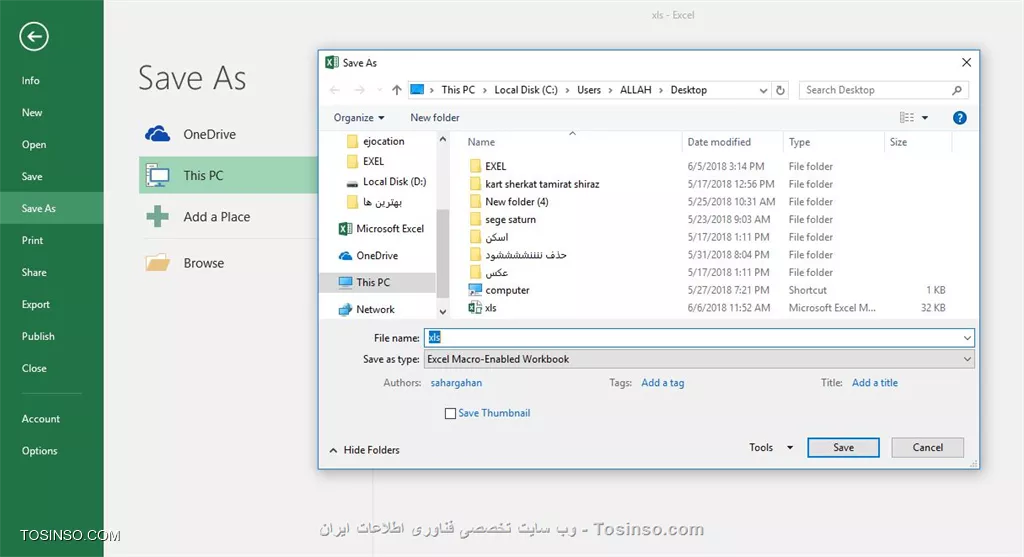The image size is (1024, 557).
Task: Click the Publish backstage menu item
Action: tap(38, 336)
